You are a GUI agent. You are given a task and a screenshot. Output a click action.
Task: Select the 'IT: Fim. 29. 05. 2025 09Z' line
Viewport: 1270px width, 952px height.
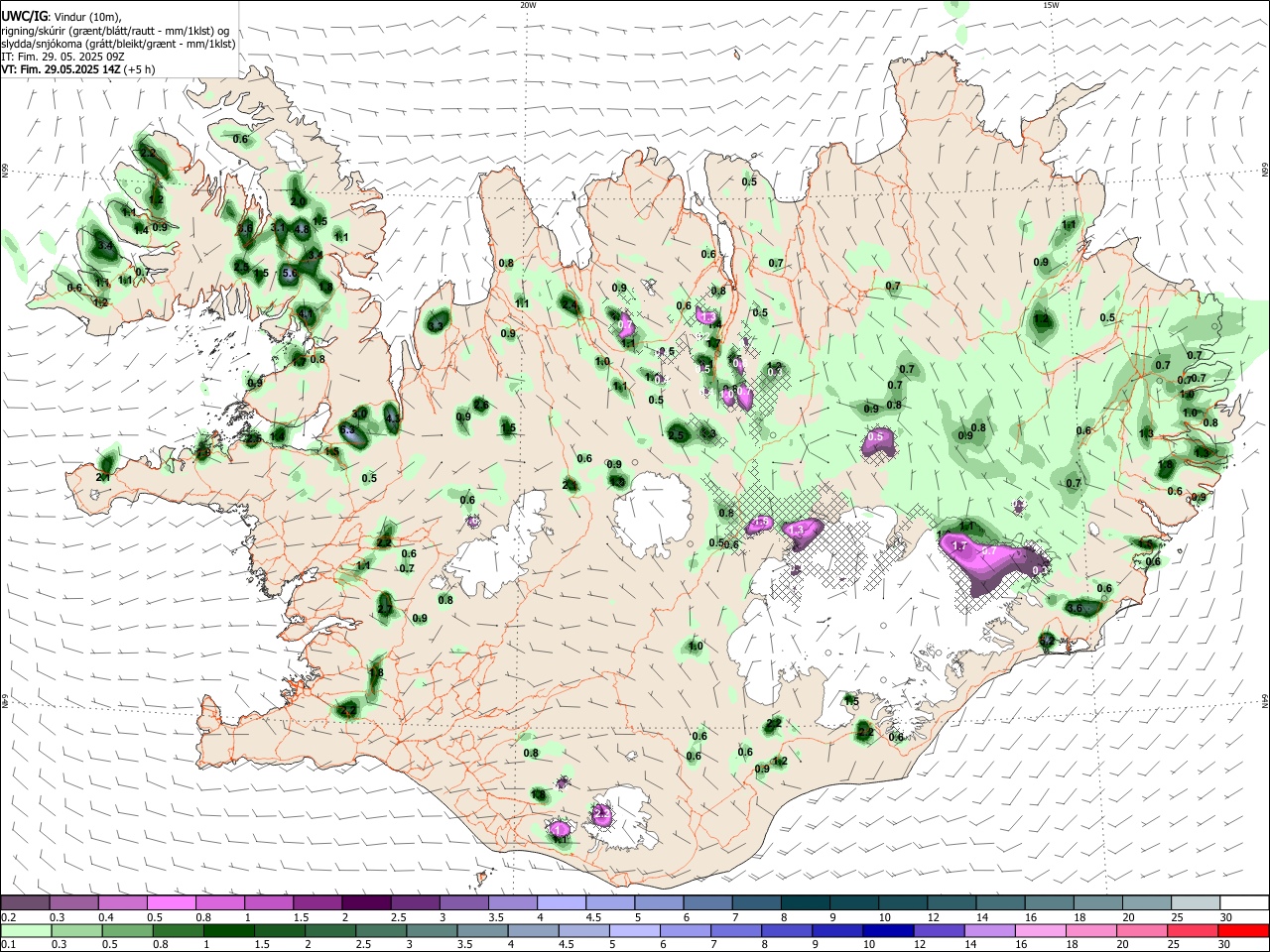tap(63, 57)
